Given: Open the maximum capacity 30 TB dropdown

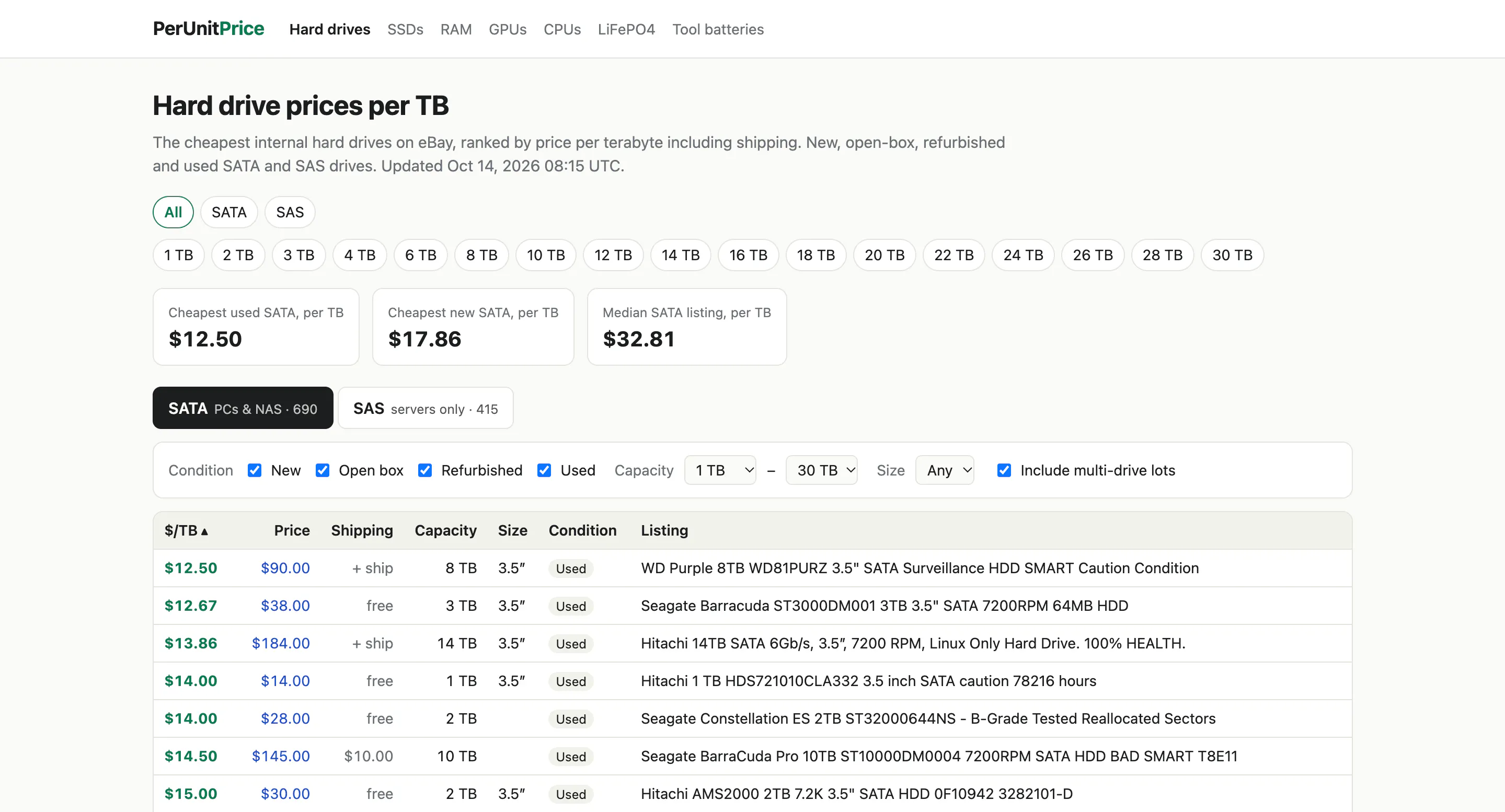Looking at the screenshot, I should [821, 470].
